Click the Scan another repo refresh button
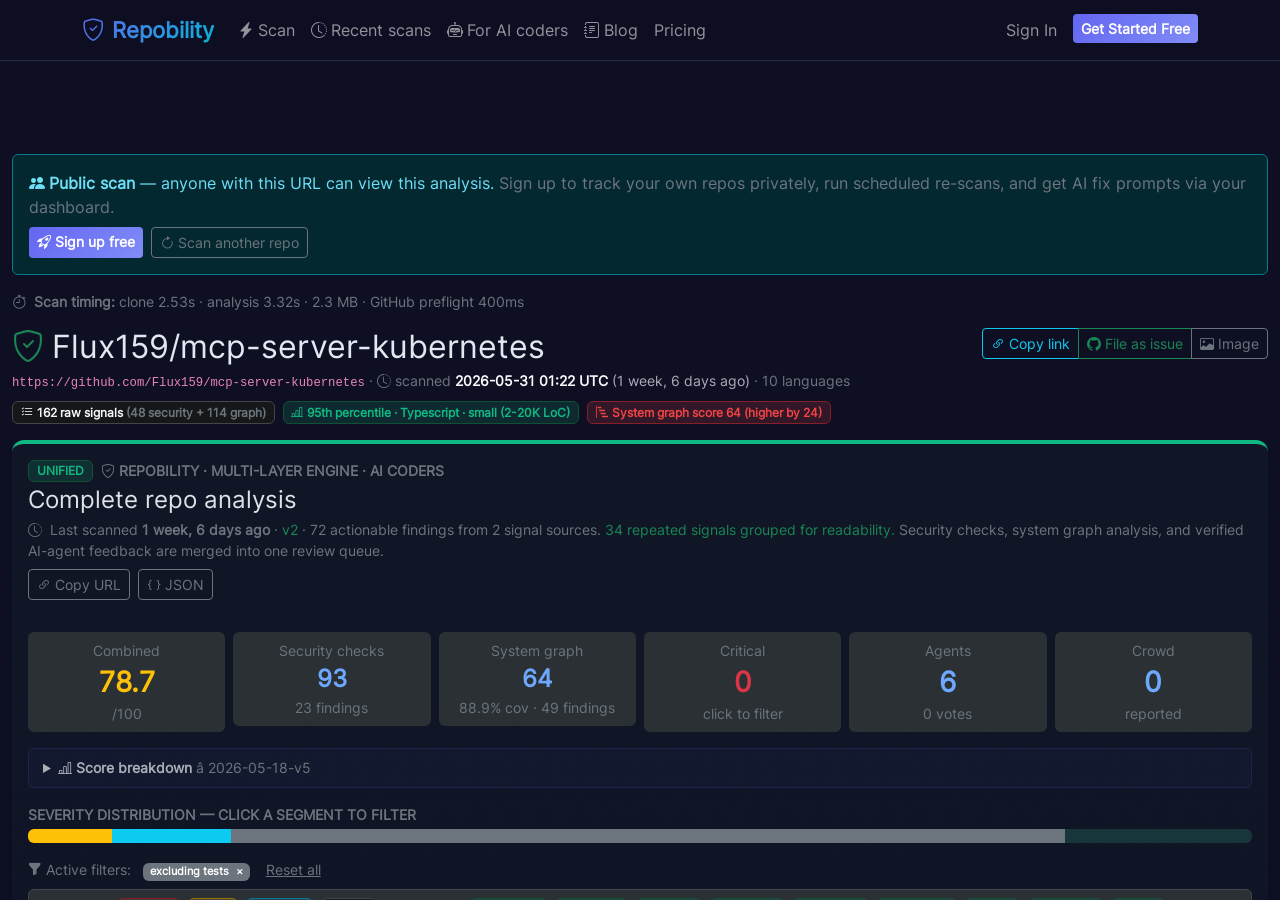The width and height of the screenshot is (1280, 900). [229, 242]
